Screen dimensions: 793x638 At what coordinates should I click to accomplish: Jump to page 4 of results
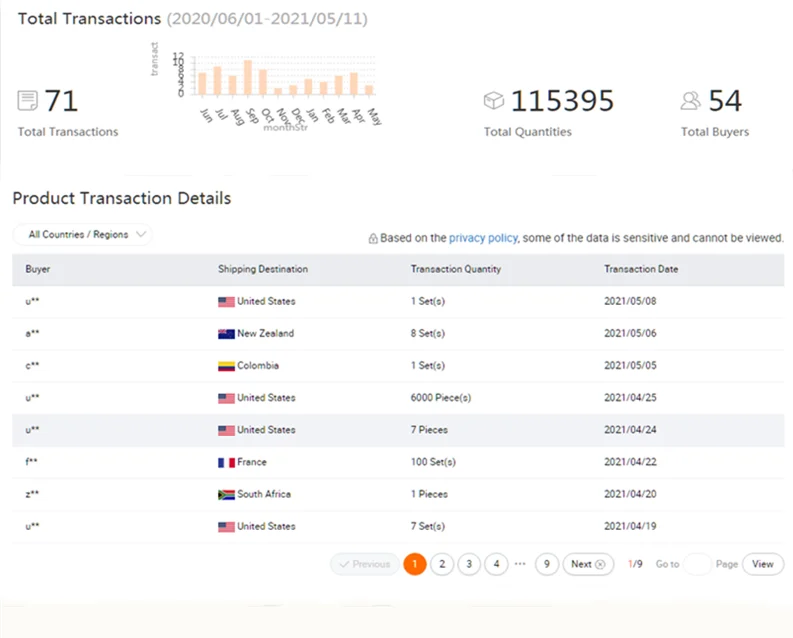click(496, 564)
